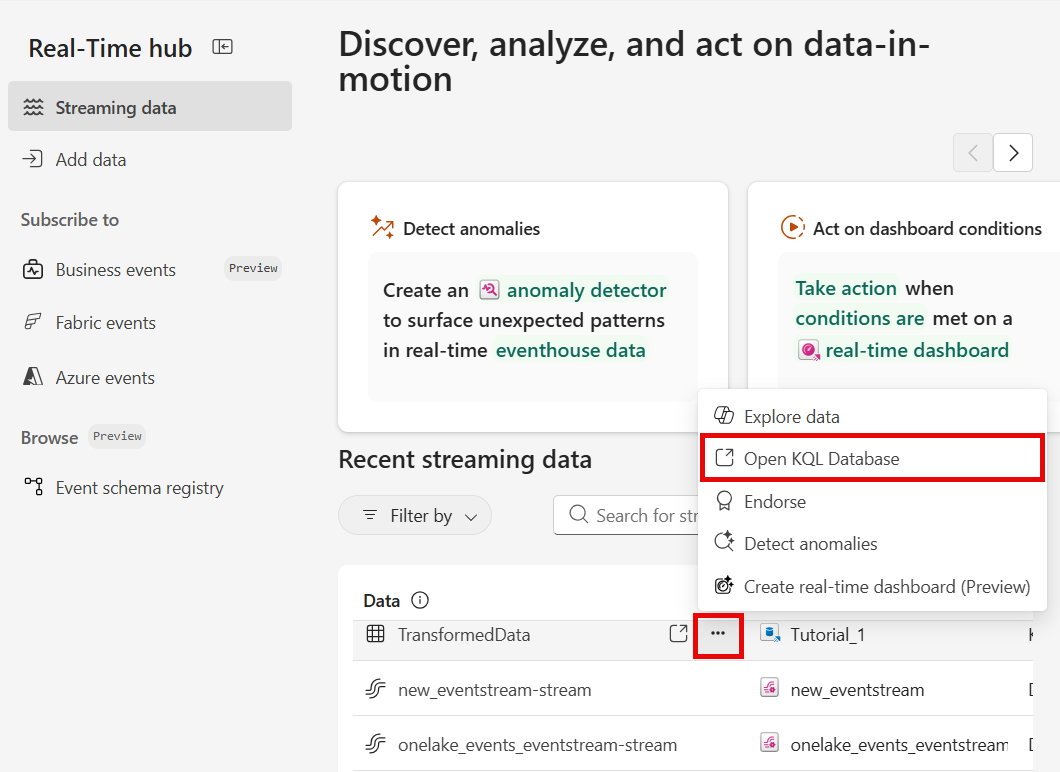Viewport: 1060px width, 772px height.
Task: Click the right carousel arrow
Action: (1012, 152)
